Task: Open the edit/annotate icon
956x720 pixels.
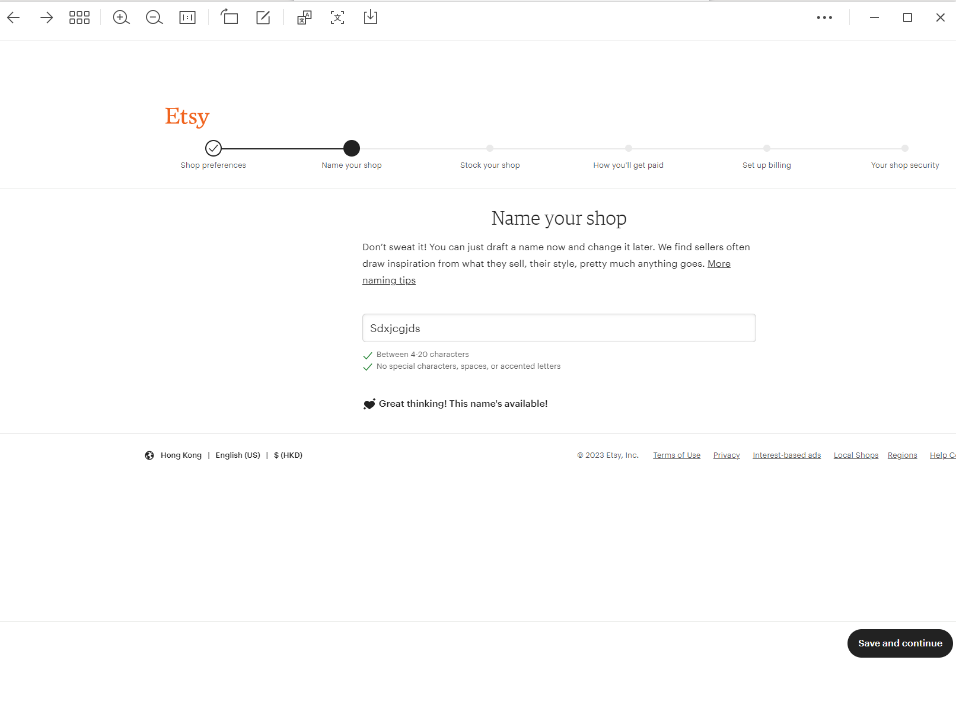Action: pyautogui.click(x=262, y=17)
